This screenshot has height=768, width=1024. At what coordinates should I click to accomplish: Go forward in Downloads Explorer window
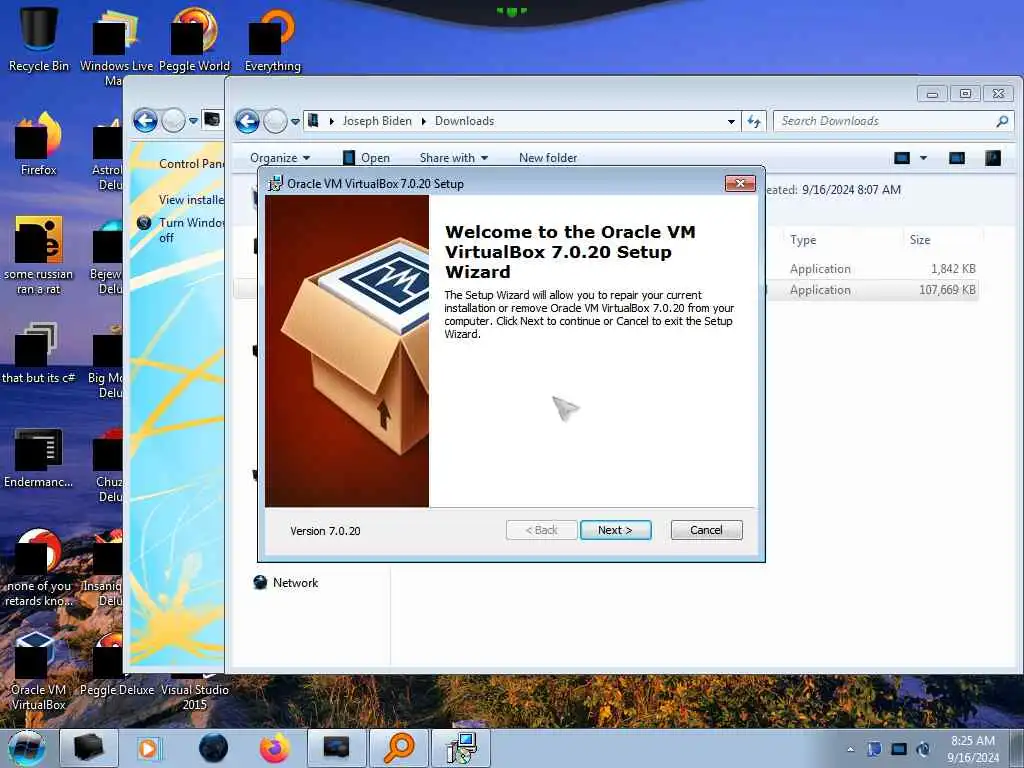coord(275,121)
